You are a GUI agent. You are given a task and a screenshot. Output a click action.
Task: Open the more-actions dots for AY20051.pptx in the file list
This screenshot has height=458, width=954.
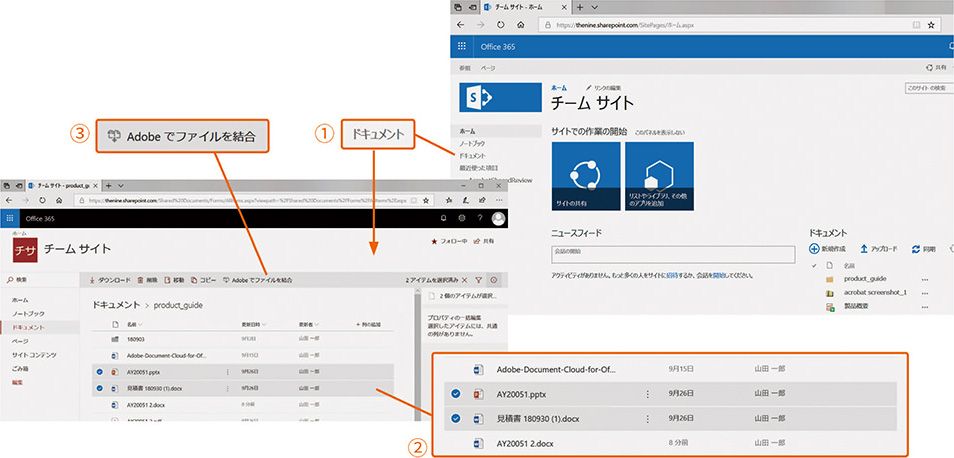pyautogui.click(x=228, y=372)
